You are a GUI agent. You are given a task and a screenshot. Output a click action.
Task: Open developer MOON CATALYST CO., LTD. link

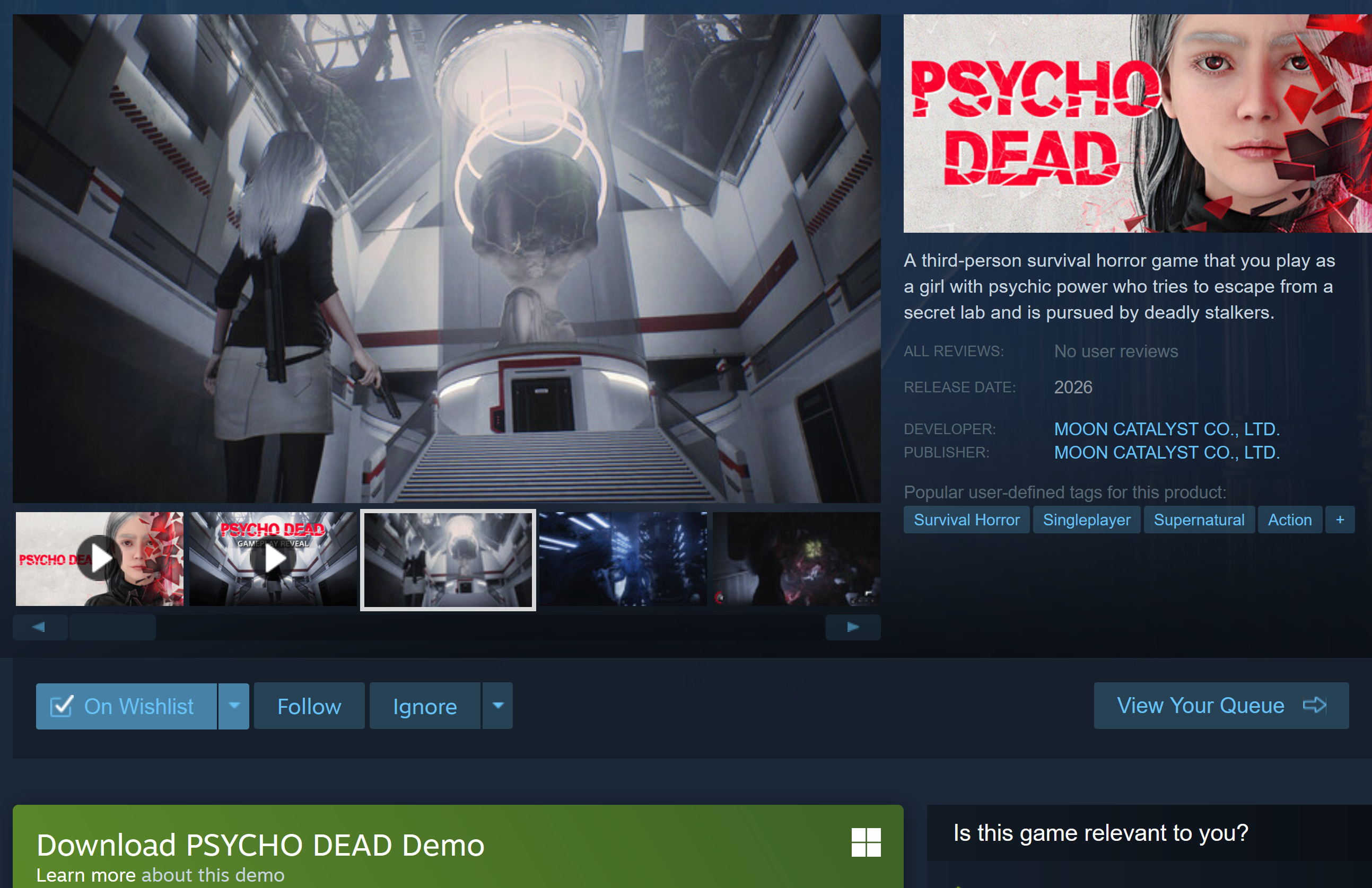pos(1166,429)
